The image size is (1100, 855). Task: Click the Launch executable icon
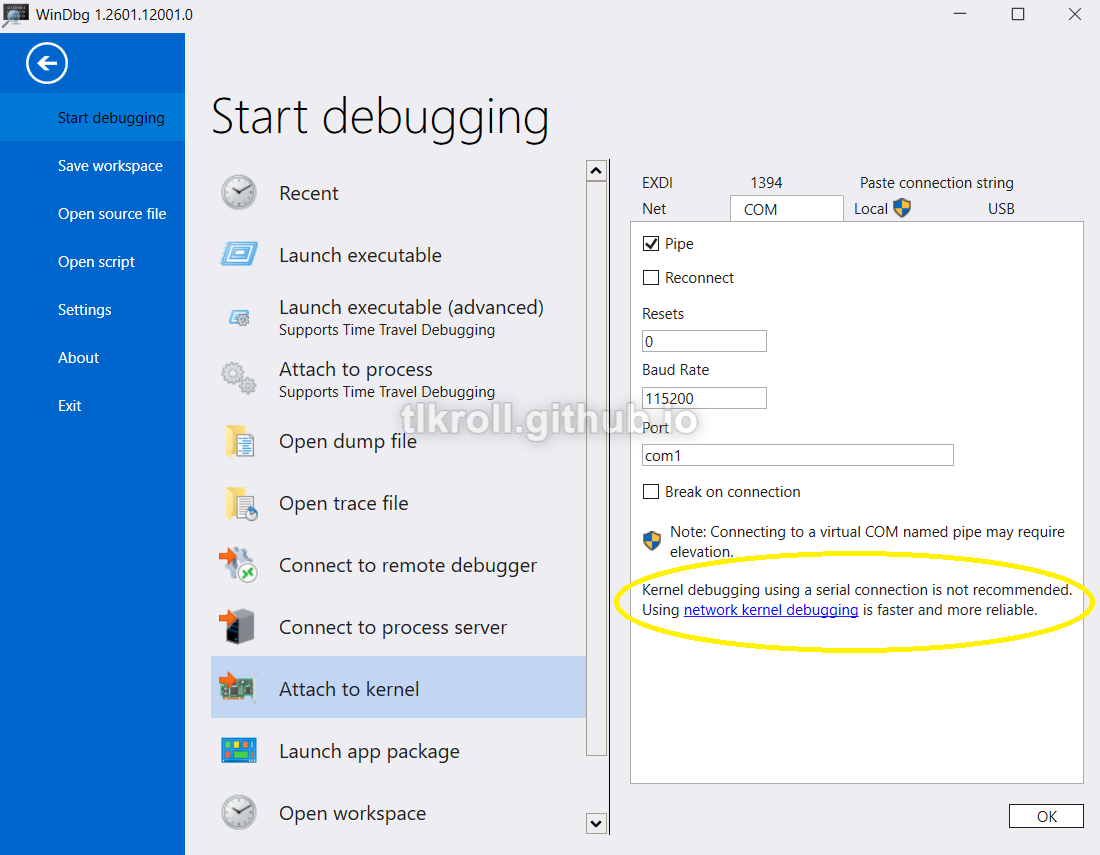pos(239,255)
